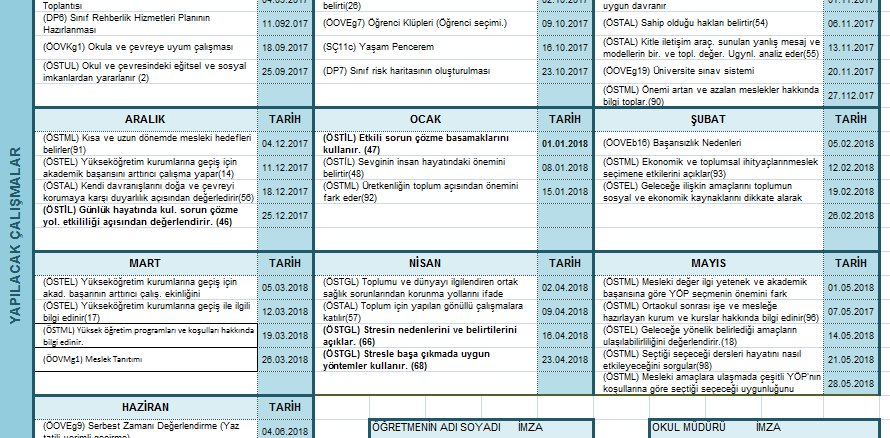Screen dimensions: 890x438
Task: Click the bold date cell 01.01.2018
Action: tap(566, 143)
